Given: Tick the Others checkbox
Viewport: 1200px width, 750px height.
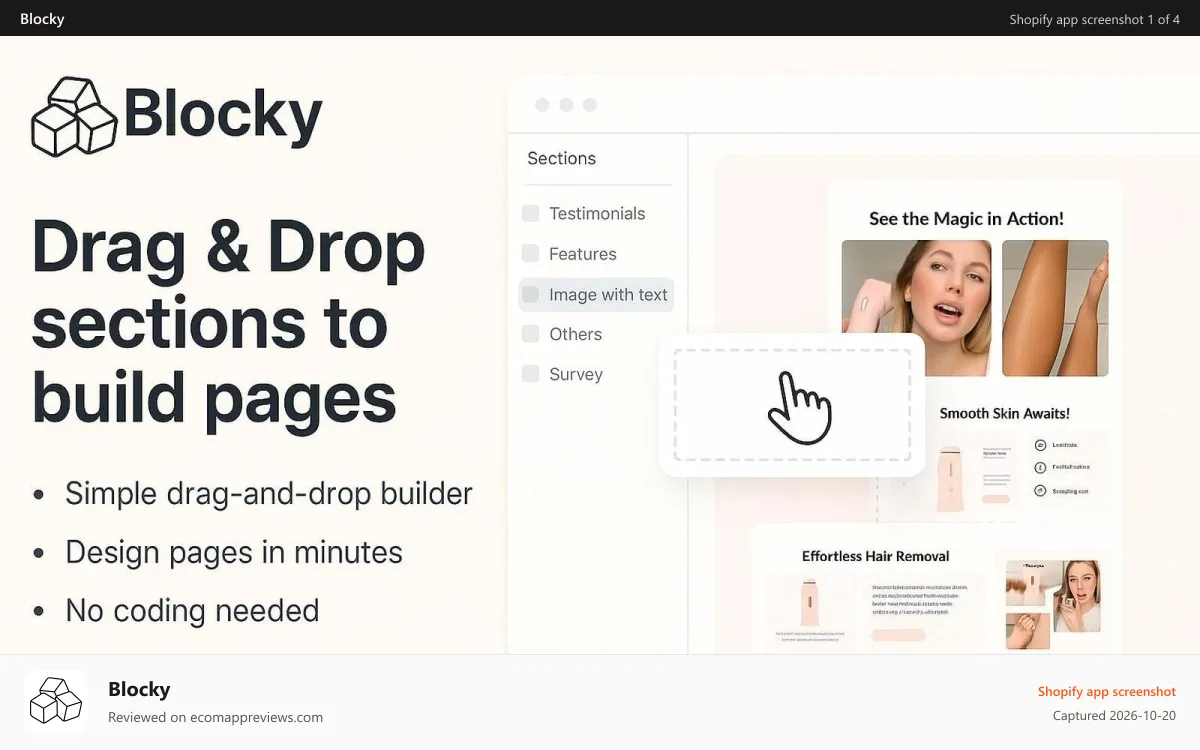Looking at the screenshot, I should (531, 334).
